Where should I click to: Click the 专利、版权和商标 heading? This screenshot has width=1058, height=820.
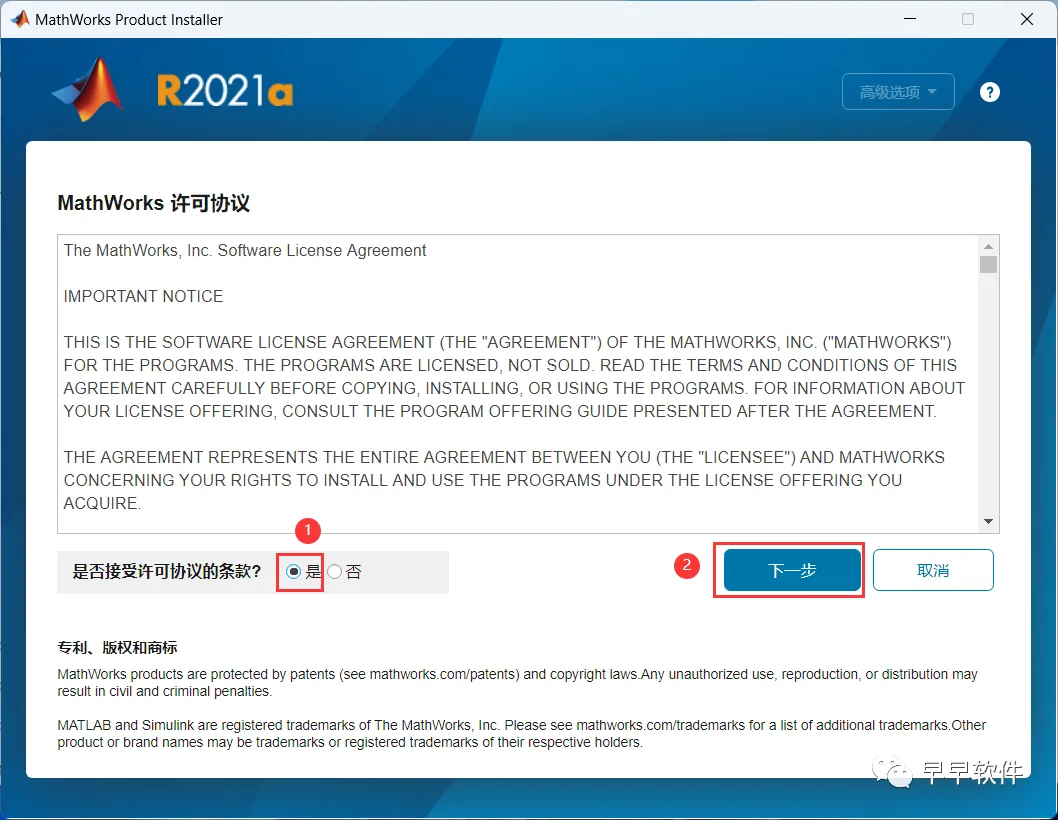point(117,647)
